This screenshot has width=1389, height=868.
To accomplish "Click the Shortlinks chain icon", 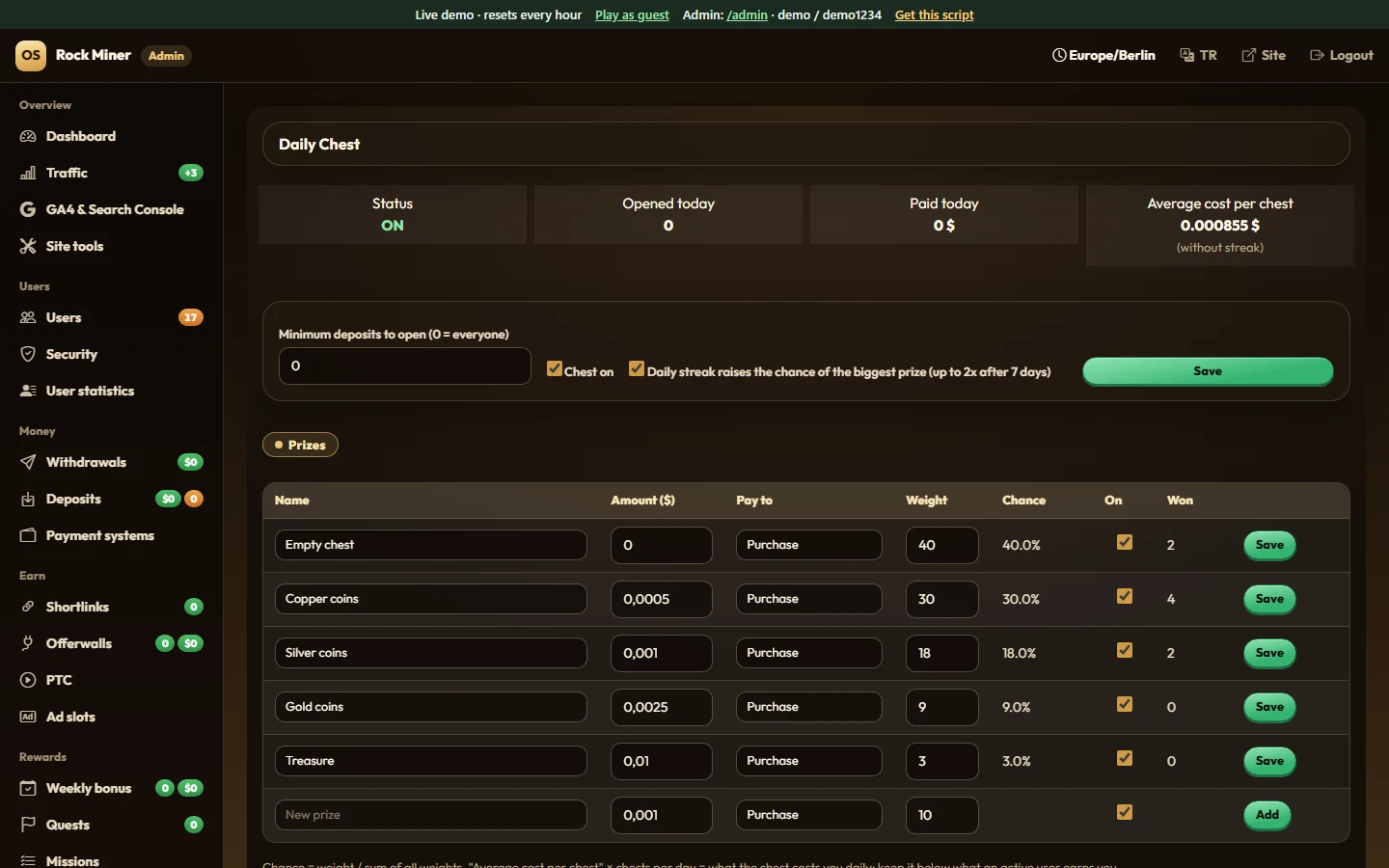I will (28, 607).
